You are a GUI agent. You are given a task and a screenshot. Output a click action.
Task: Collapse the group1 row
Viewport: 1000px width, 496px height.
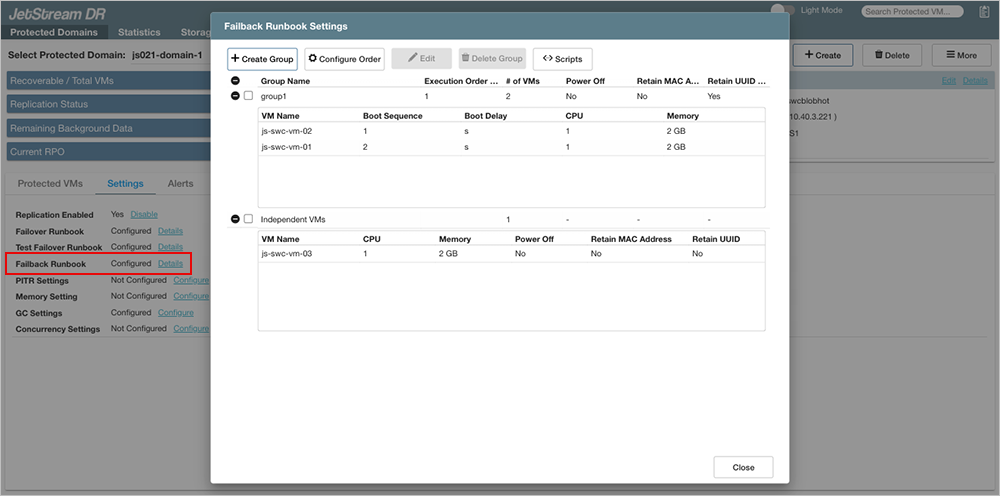(x=235, y=96)
